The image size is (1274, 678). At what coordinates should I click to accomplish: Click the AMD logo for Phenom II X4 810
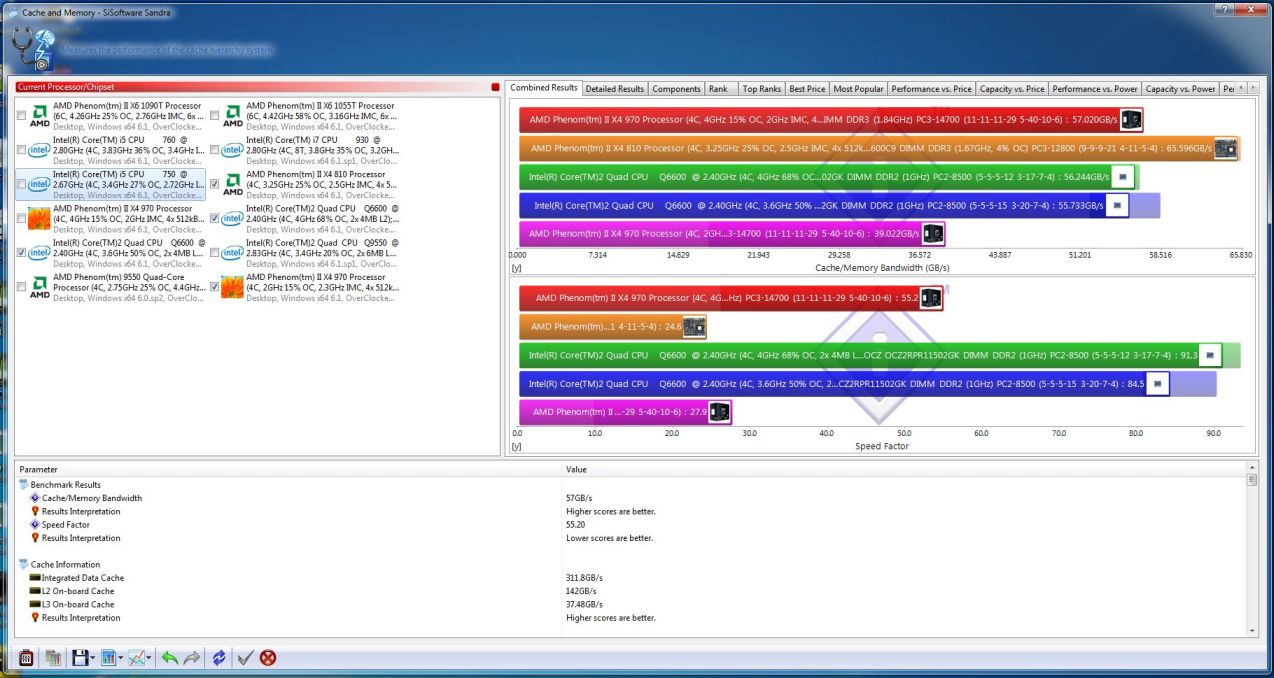233,184
